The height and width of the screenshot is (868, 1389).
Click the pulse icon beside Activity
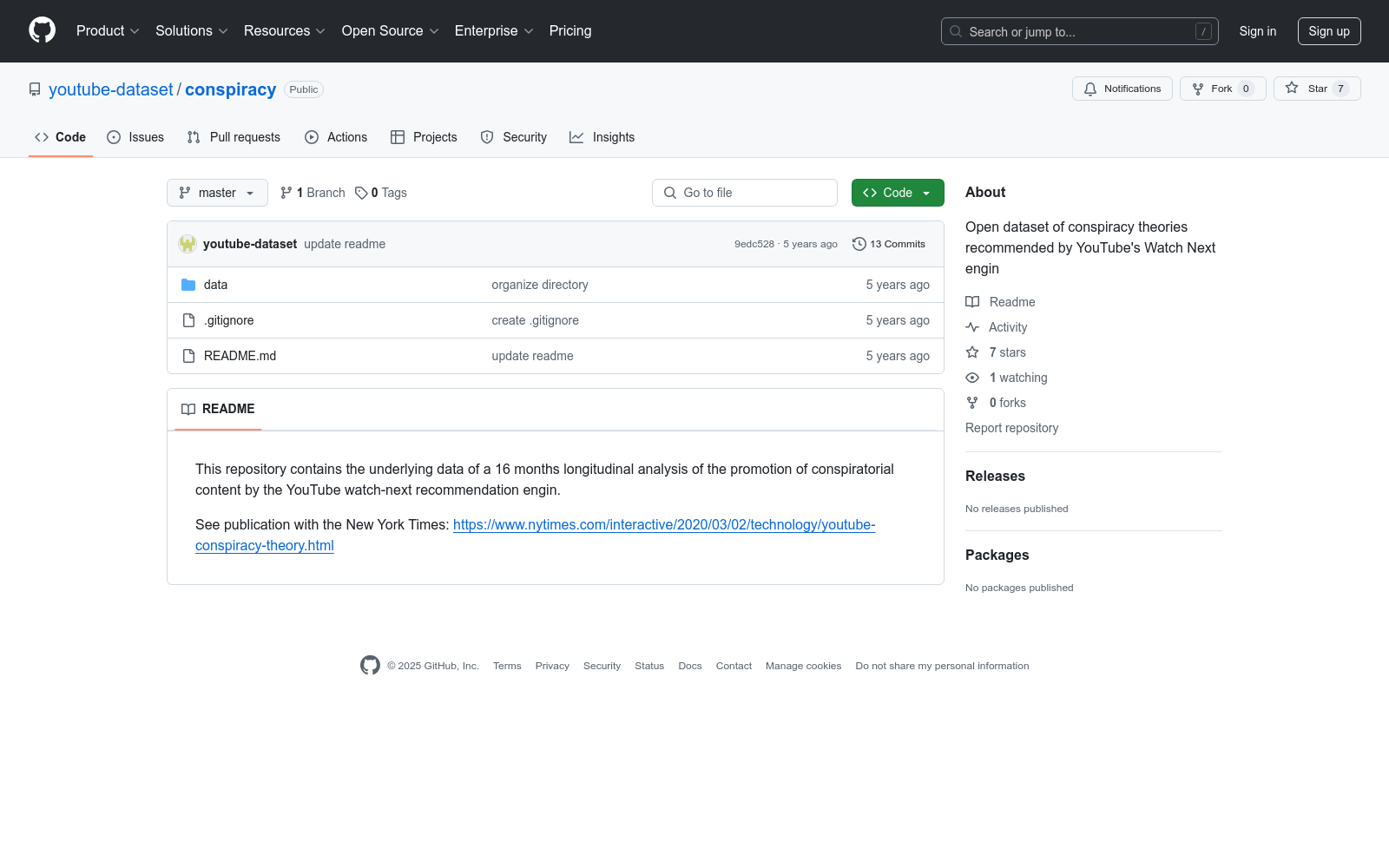972,327
